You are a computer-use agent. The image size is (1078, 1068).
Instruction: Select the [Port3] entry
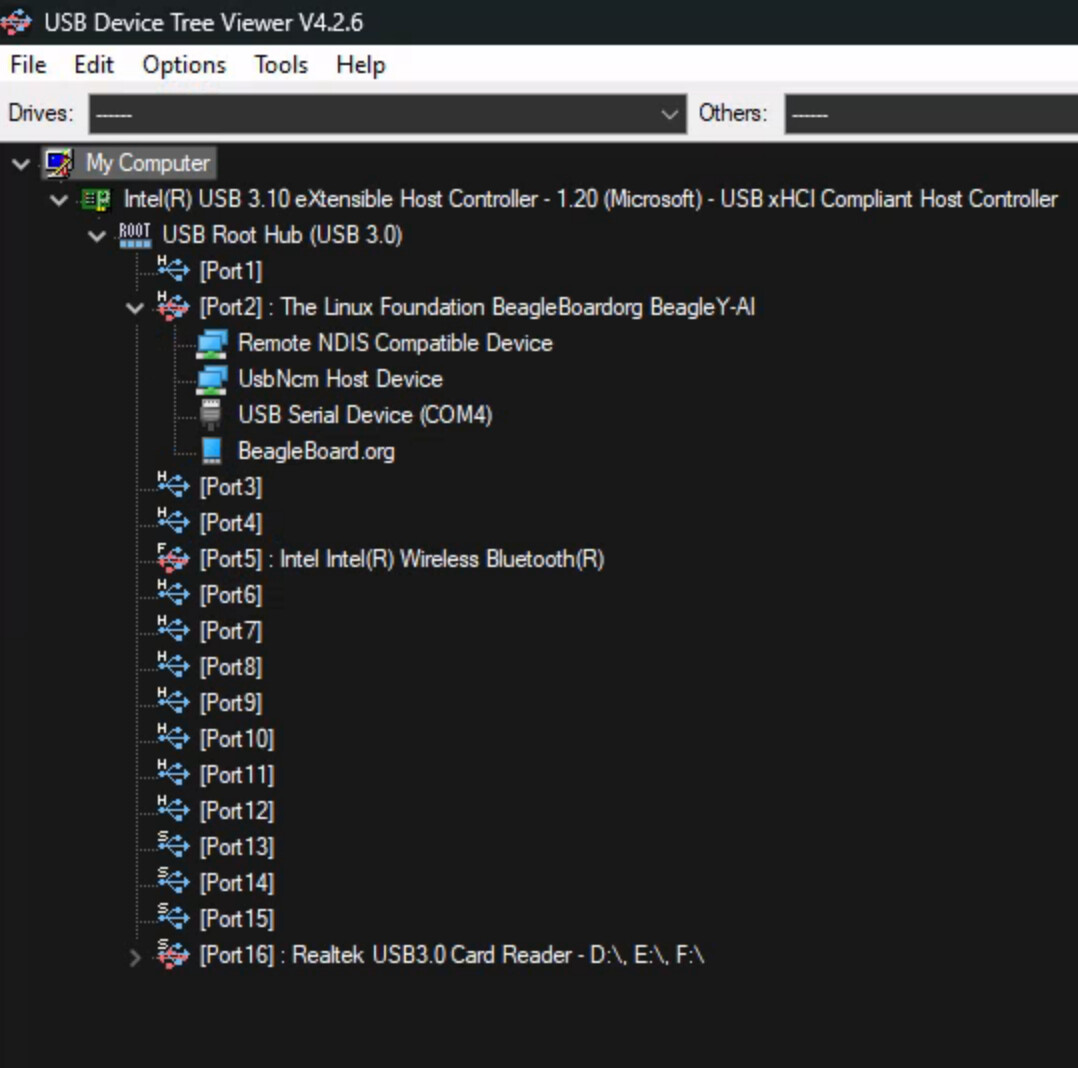230,487
